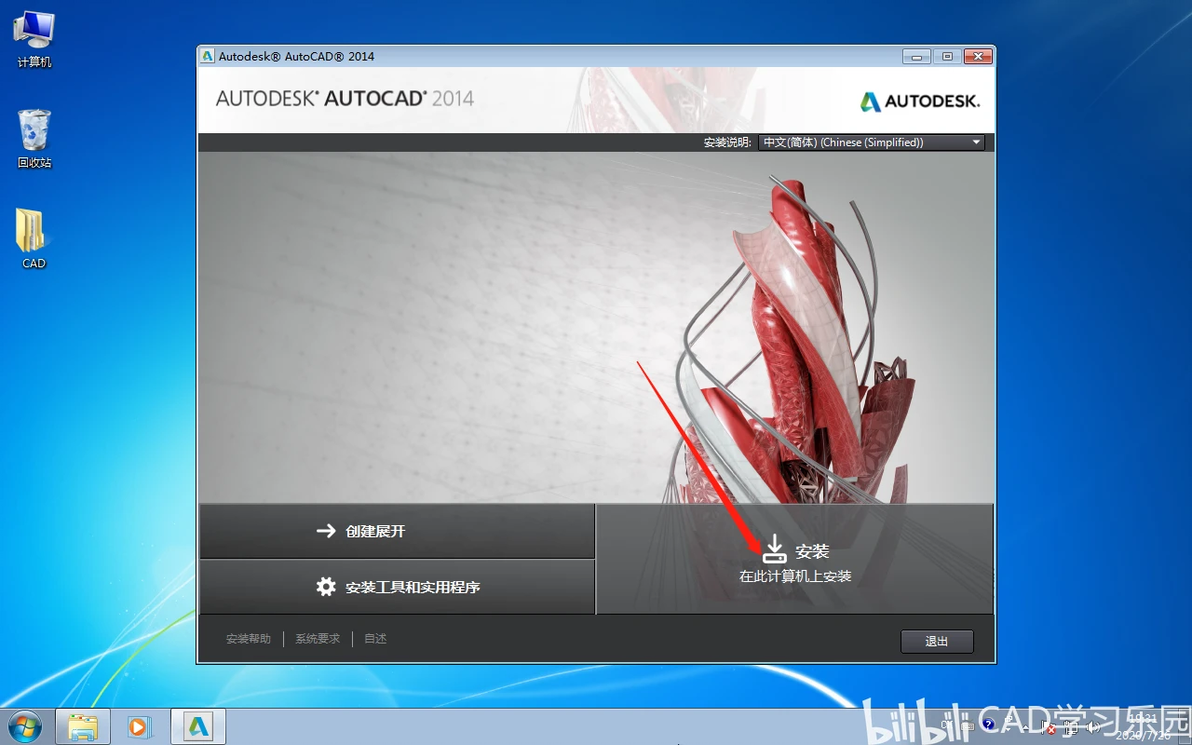The height and width of the screenshot is (745, 1192).
Task: Click the arrow icon beside 创建展开
Action: (326, 531)
